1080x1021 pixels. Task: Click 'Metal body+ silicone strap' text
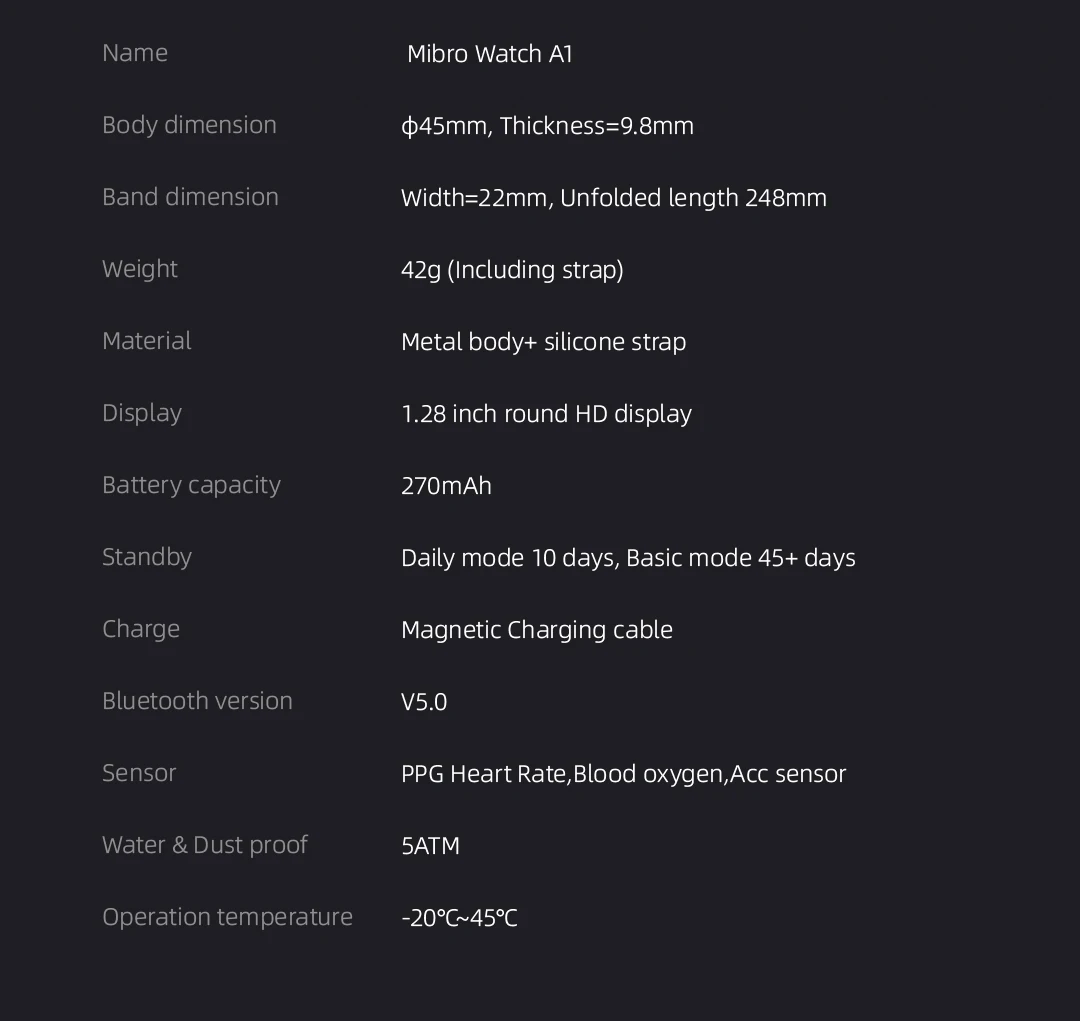point(543,342)
